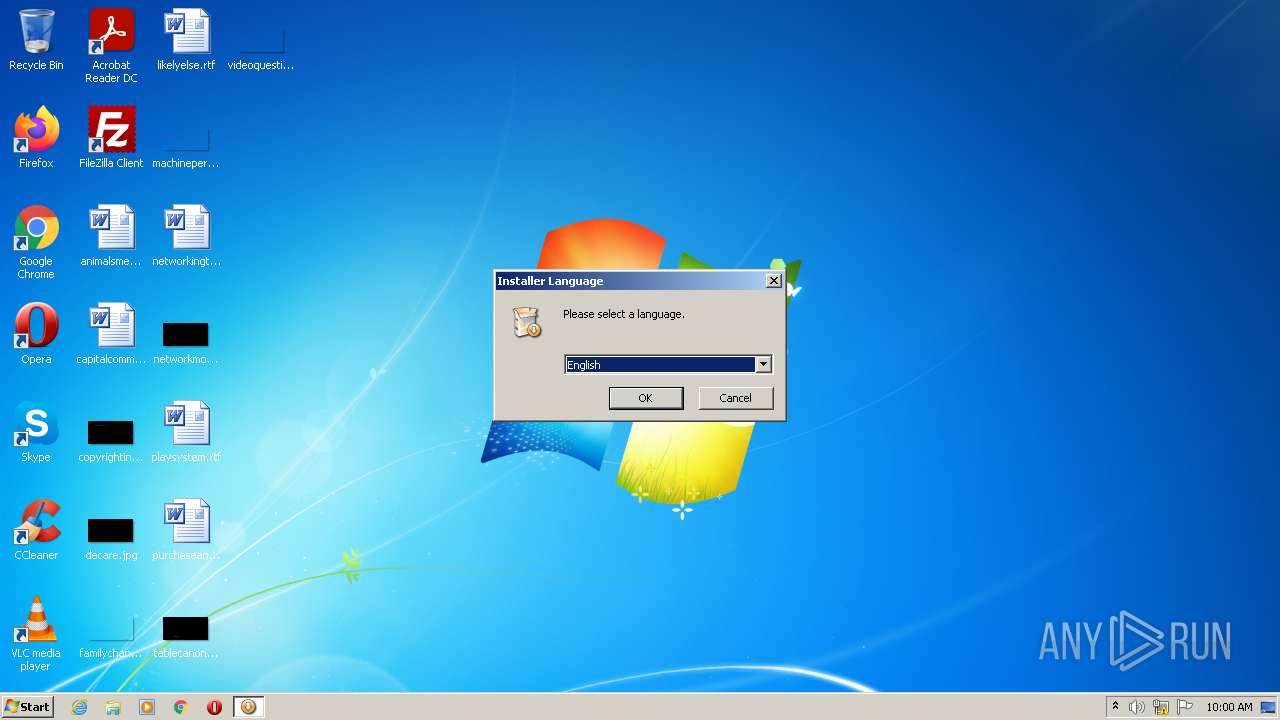This screenshot has width=1280, height=720.
Task: Confirm language with the OK button
Action: coord(646,398)
